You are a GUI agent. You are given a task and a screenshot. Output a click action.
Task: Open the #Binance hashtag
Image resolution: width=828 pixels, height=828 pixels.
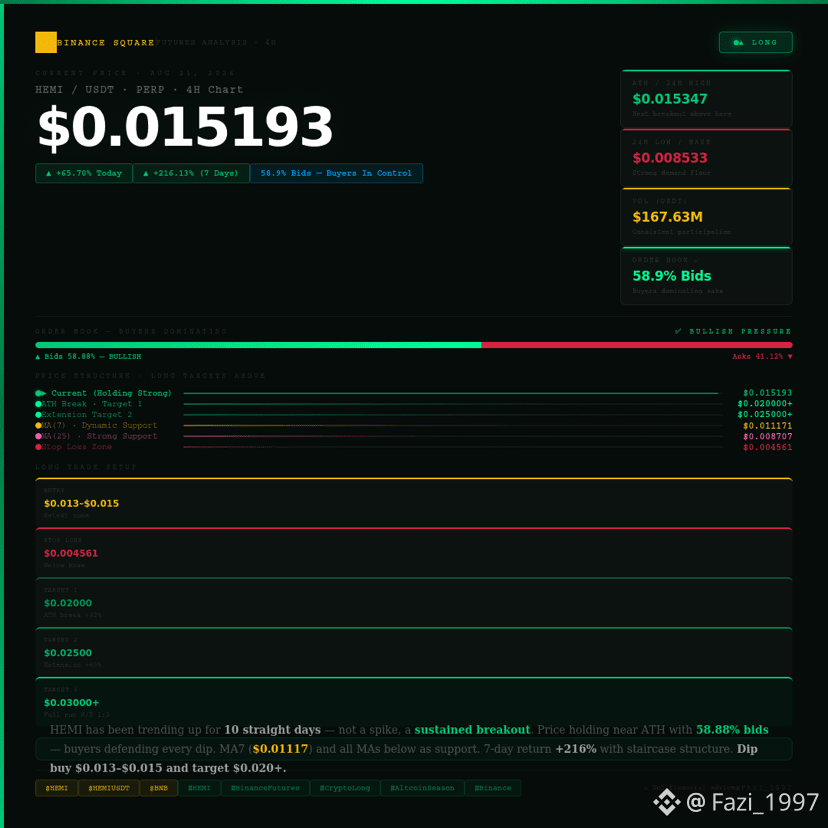click(493, 788)
